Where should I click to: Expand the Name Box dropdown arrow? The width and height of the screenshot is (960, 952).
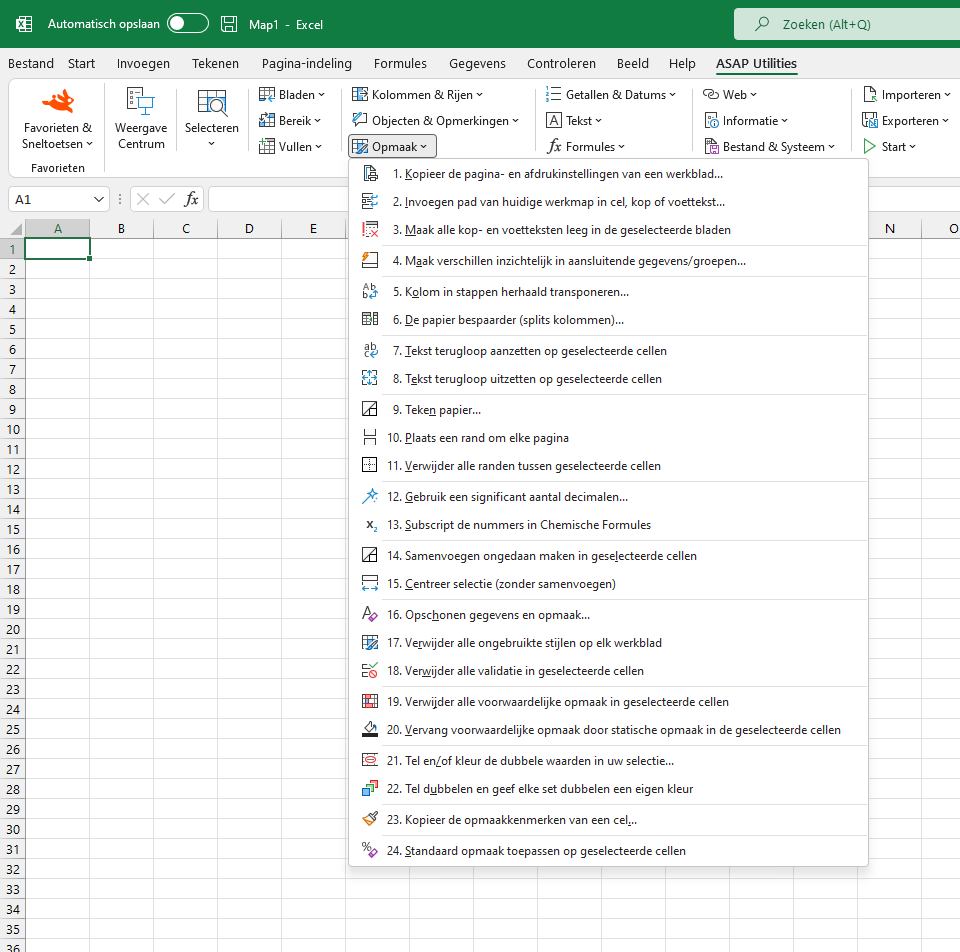[99, 200]
